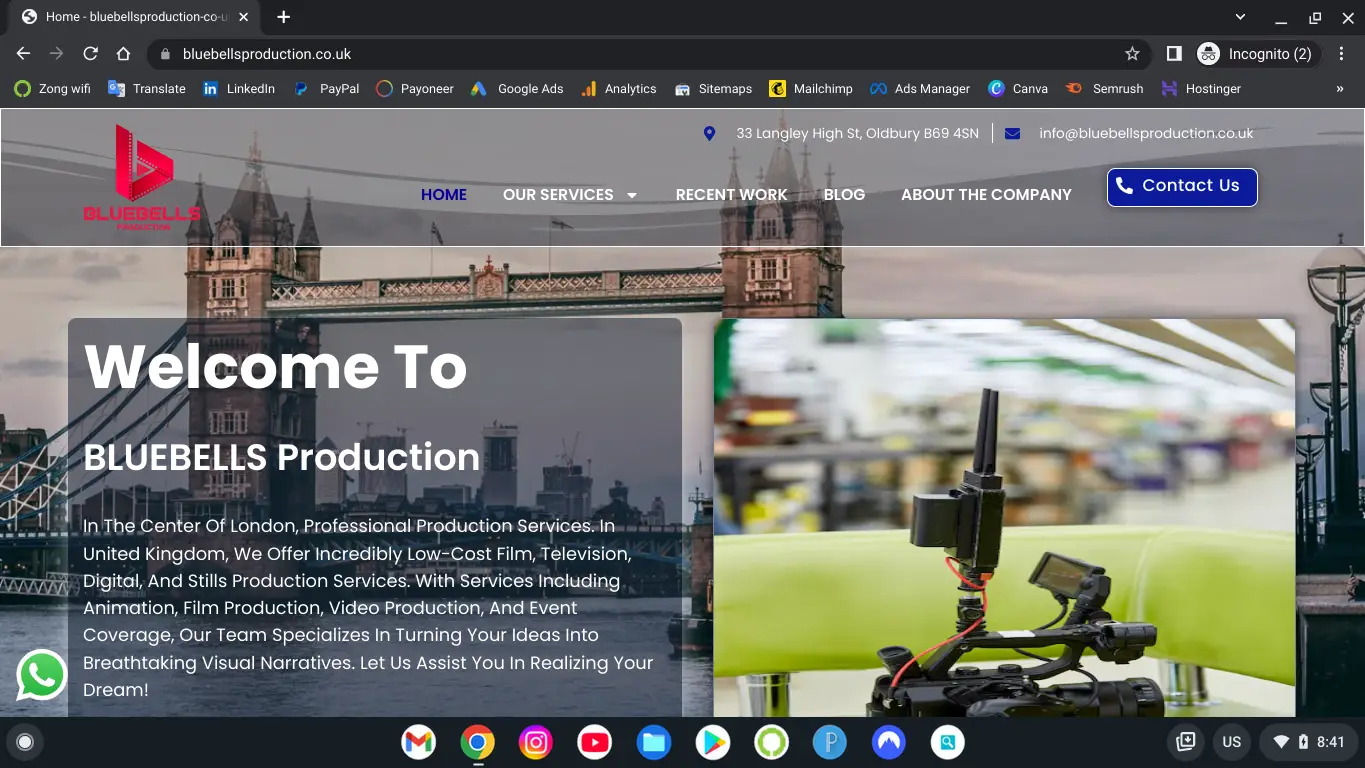Click the Bluebells Production logo
Viewport: 1365px width, 768px height.
pos(142,178)
